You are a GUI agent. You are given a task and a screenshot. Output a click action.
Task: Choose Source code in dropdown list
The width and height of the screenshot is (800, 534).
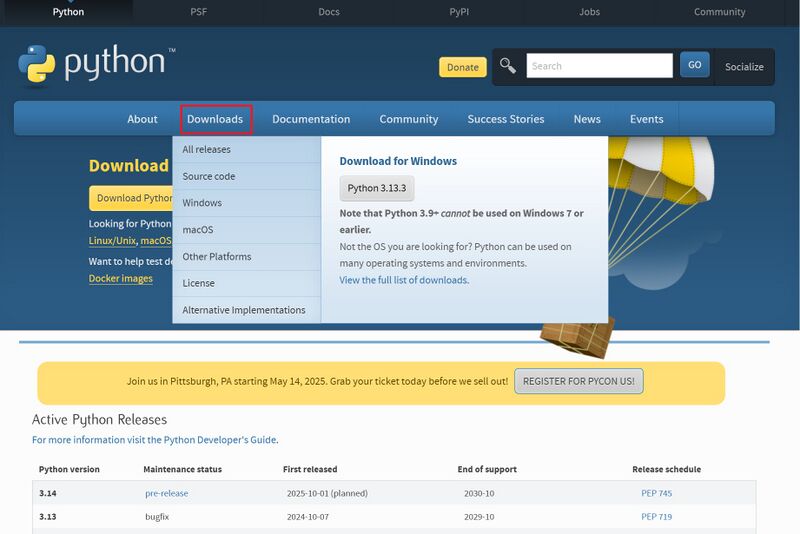208,177
